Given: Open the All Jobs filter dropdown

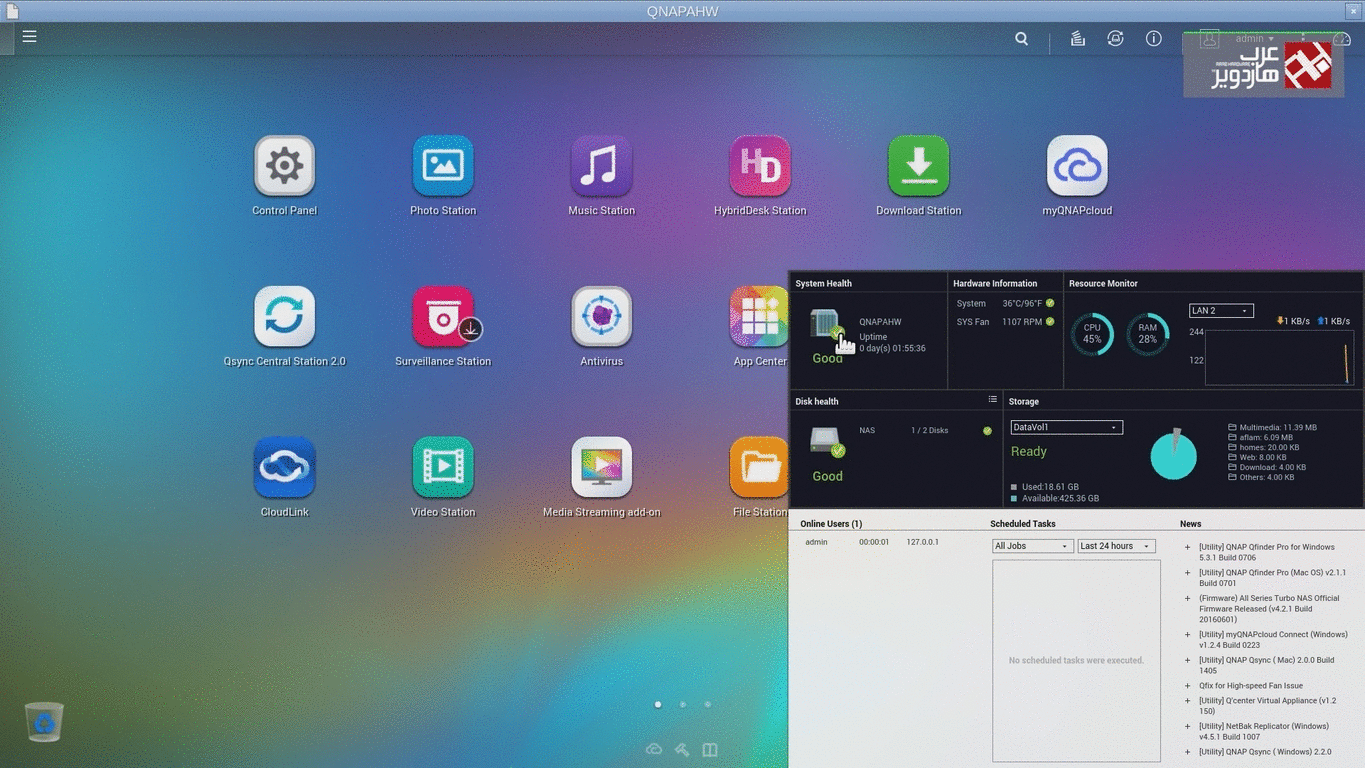Looking at the screenshot, I should click(1032, 546).
